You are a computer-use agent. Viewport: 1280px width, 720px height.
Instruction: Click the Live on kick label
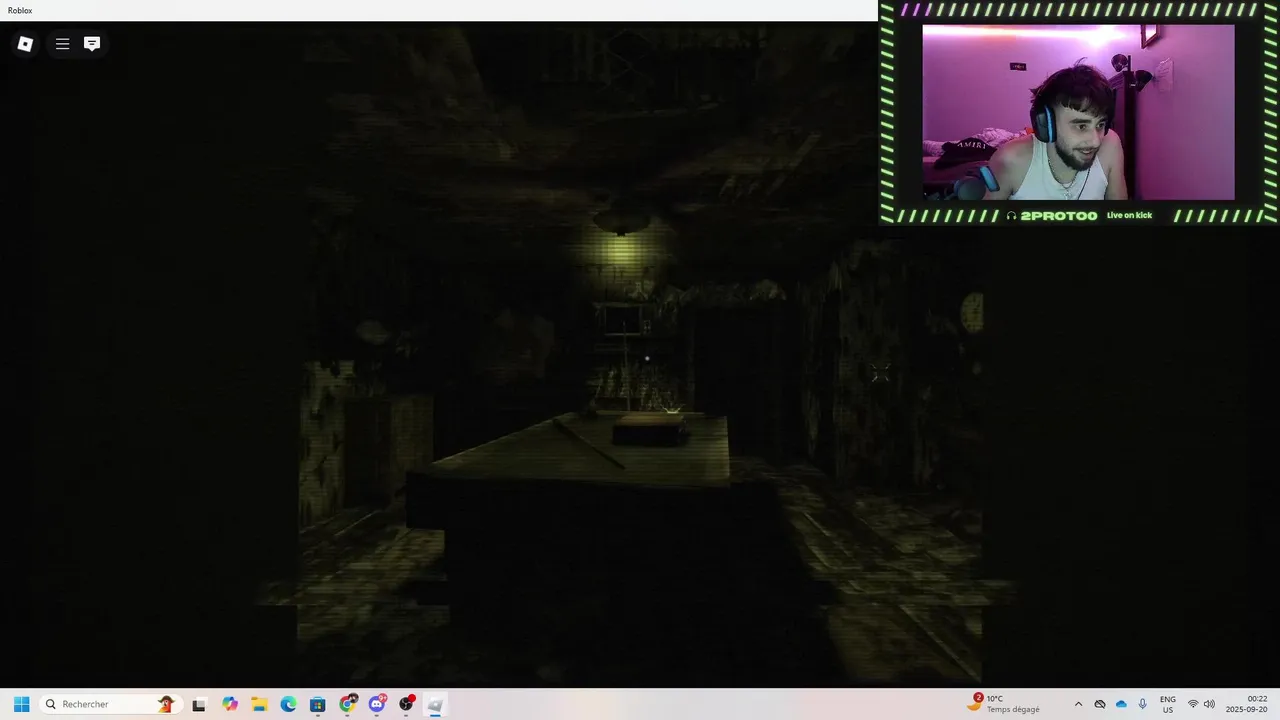click(1130, 215)
